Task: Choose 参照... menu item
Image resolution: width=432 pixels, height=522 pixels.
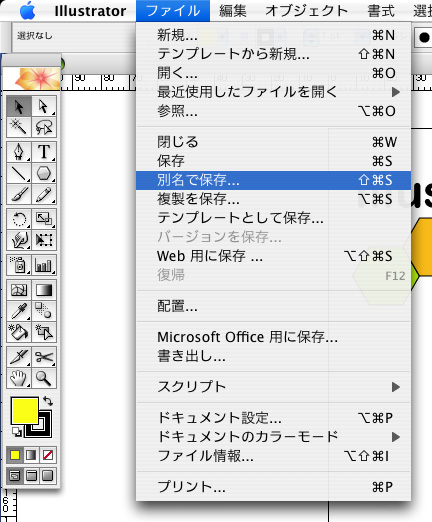Action: (273, 111)
